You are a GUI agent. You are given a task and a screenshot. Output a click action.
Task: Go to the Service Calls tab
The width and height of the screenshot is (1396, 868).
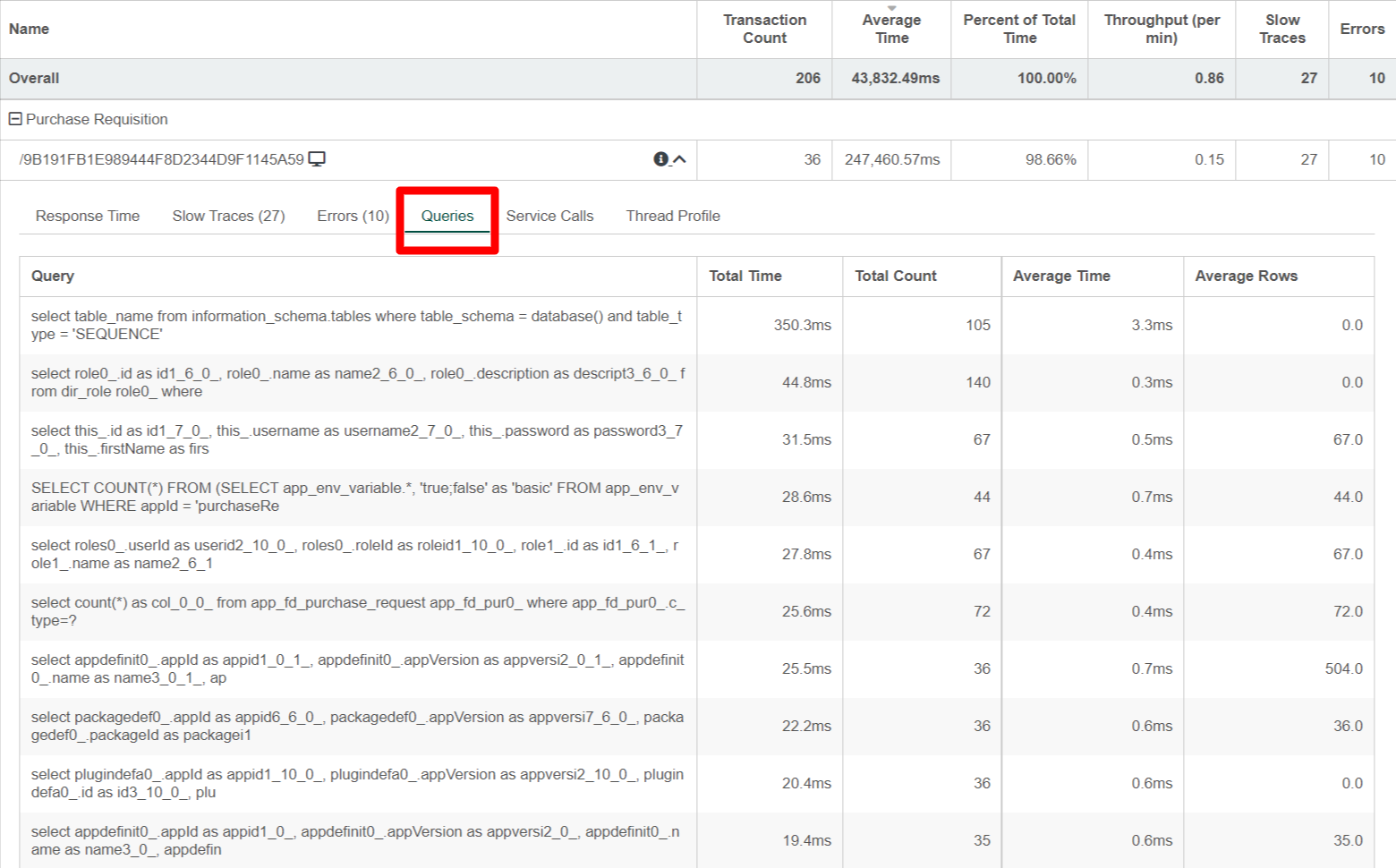tap(549, 216)
